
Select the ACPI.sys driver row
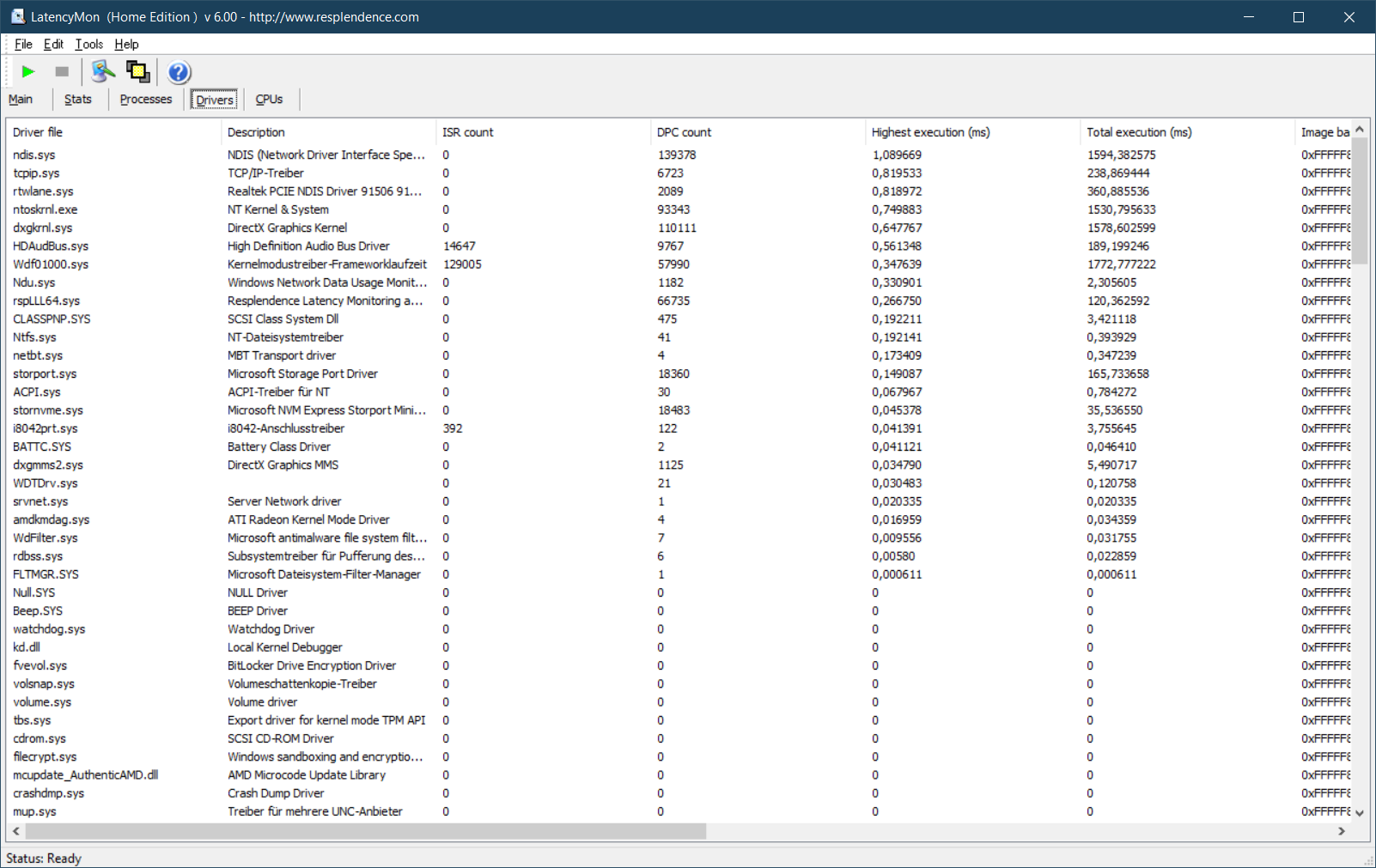click(x=679, y=392)
